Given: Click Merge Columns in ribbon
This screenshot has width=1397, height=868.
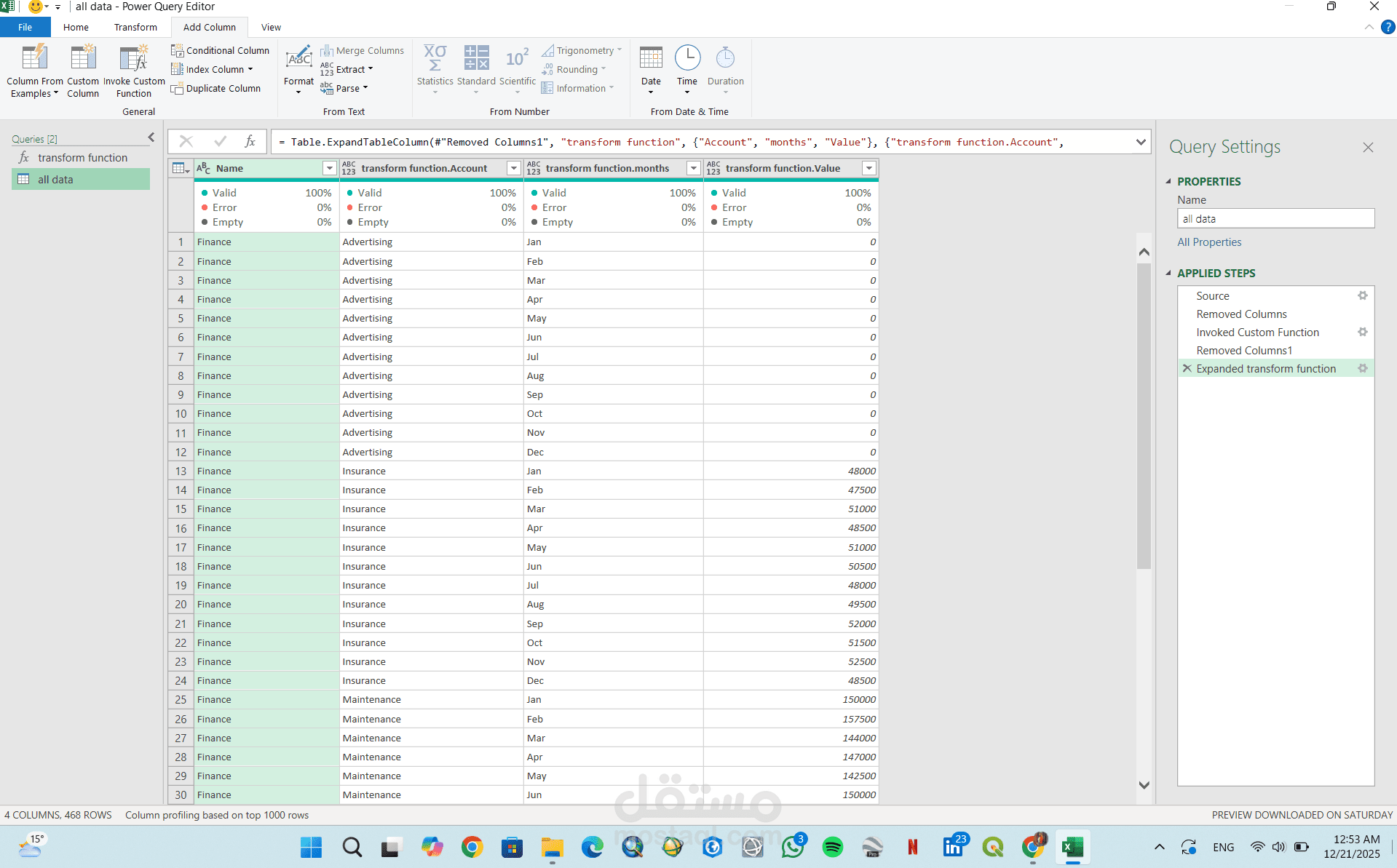Looking at the screenshot, I should pyautogui.click(x=362, y=50).
